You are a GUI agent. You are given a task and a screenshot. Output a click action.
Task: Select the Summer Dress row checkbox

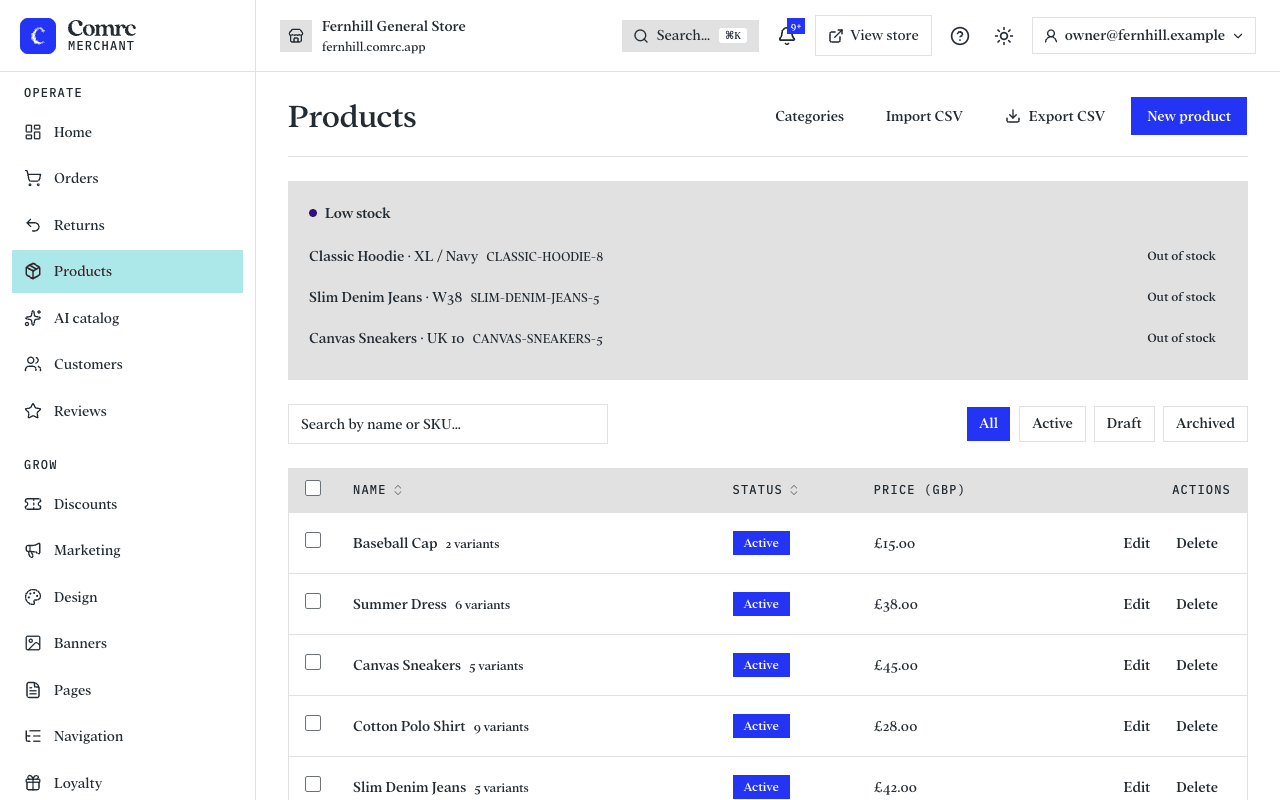coord(313,601)
